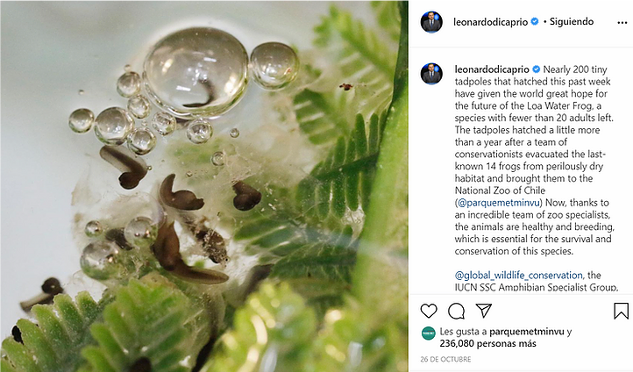
Task: Click the caption text about Loa Water Frog
Action: point(534,160)
